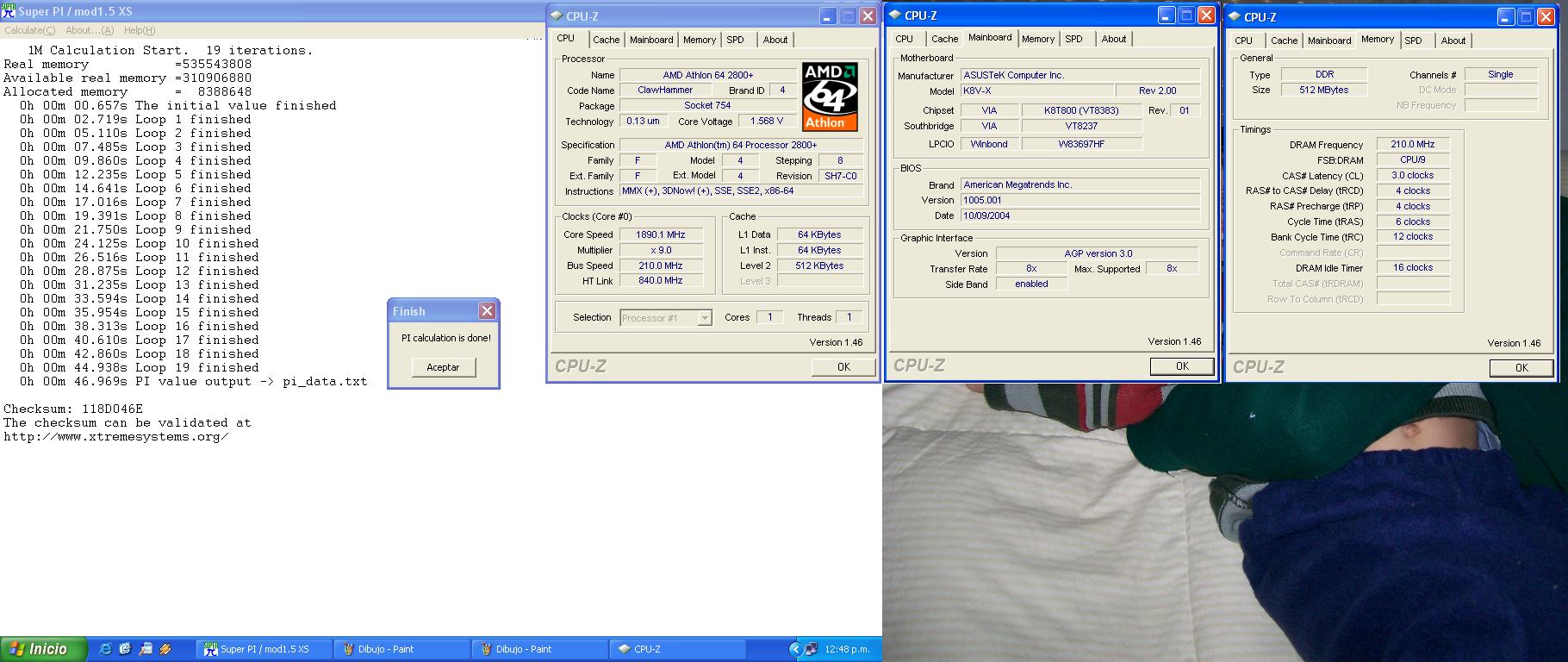Open the Cache tab in Memory CPU-Z window

pos(1284,41)
